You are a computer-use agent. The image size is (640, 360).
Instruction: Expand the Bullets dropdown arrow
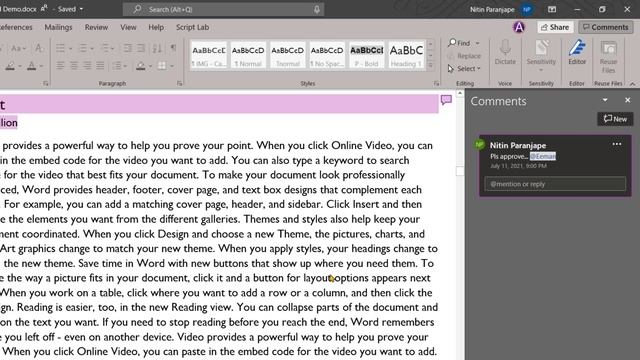click(x=70, y=49)
